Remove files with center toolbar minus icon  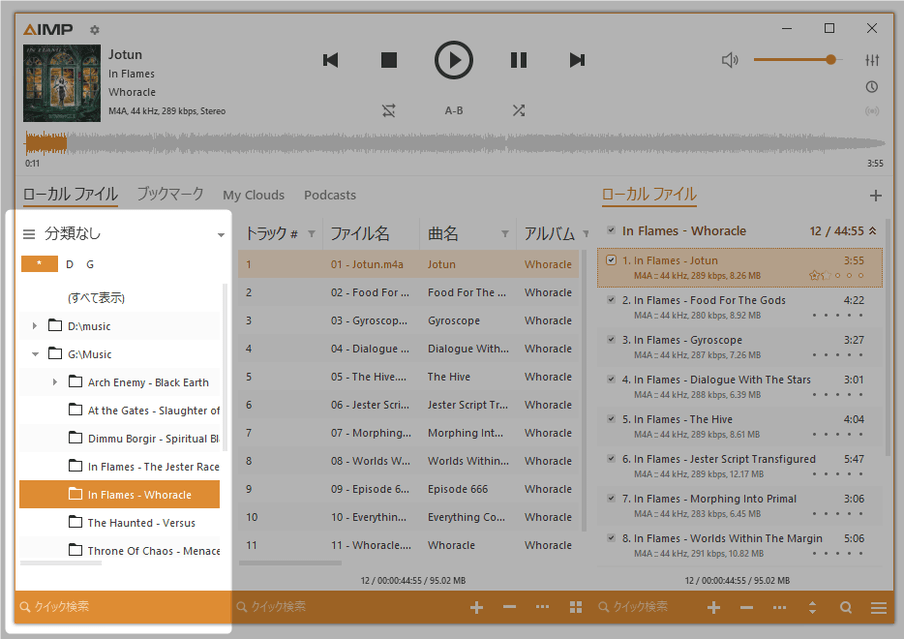click(x=509, y=607)
